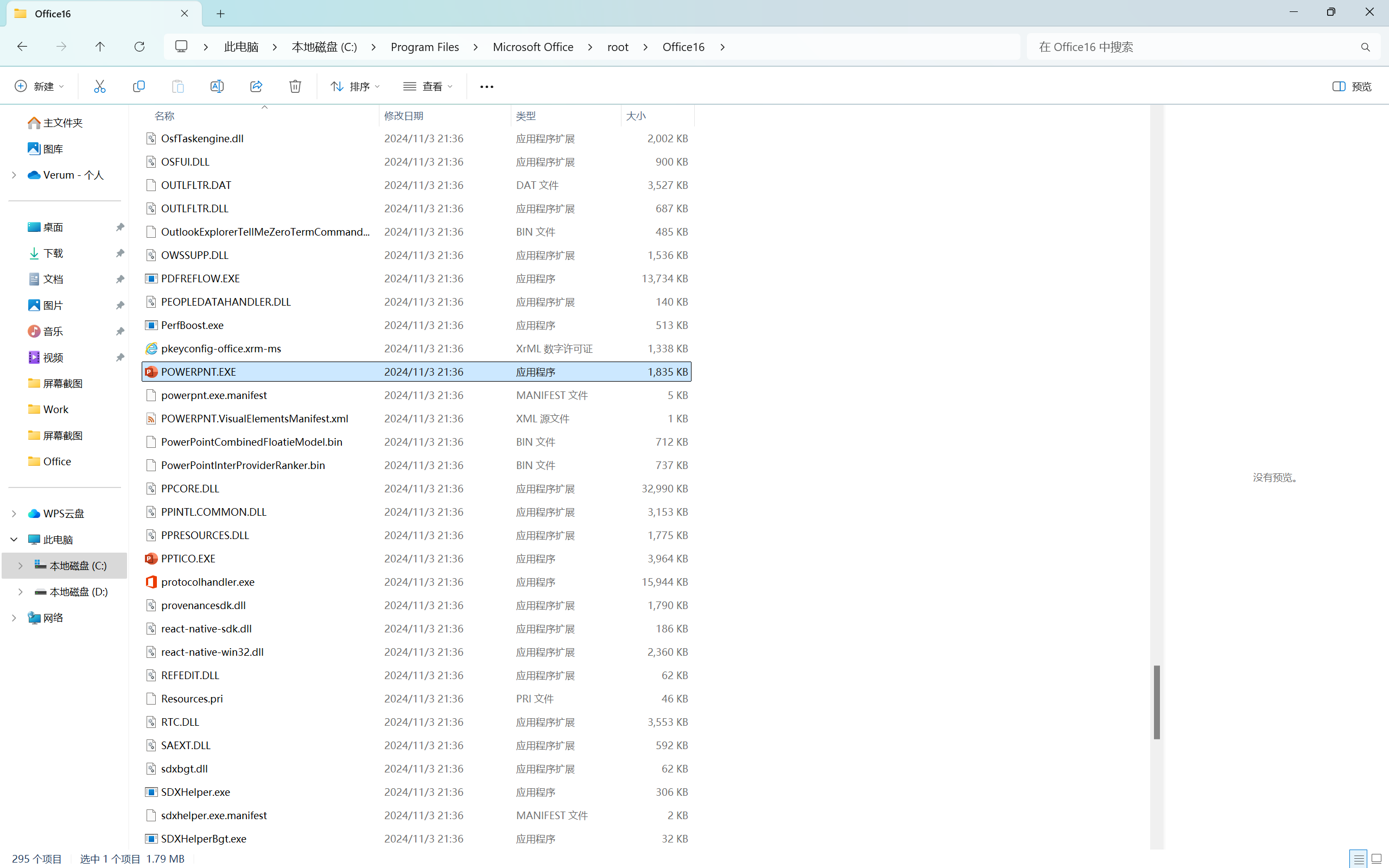This screenshot has height=868, width=1389.
Task: Select powerpnt.exe.manifest file row
Action: [x=417, y=396]
